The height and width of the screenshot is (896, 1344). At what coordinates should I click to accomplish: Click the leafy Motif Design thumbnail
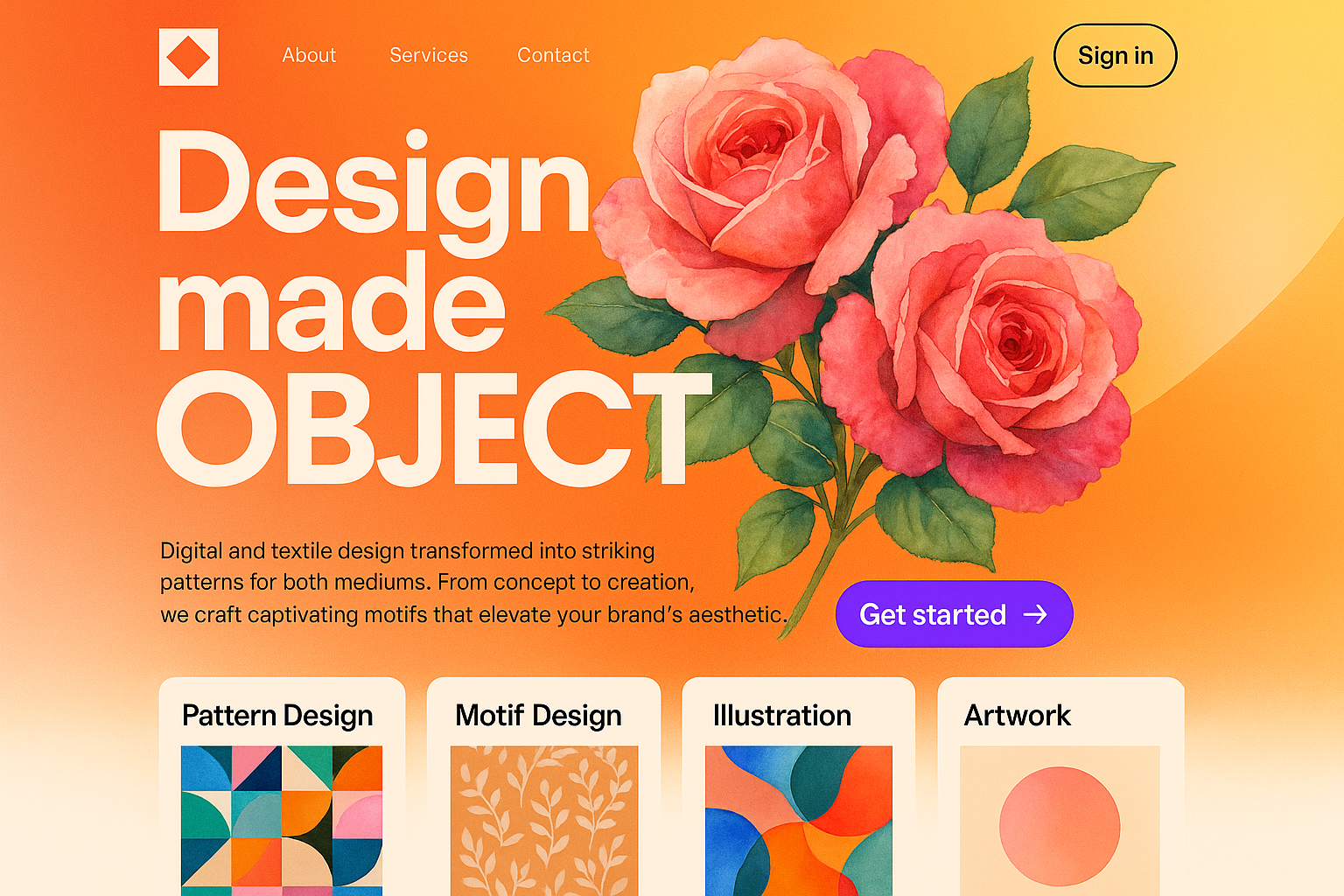pos(544,821)
